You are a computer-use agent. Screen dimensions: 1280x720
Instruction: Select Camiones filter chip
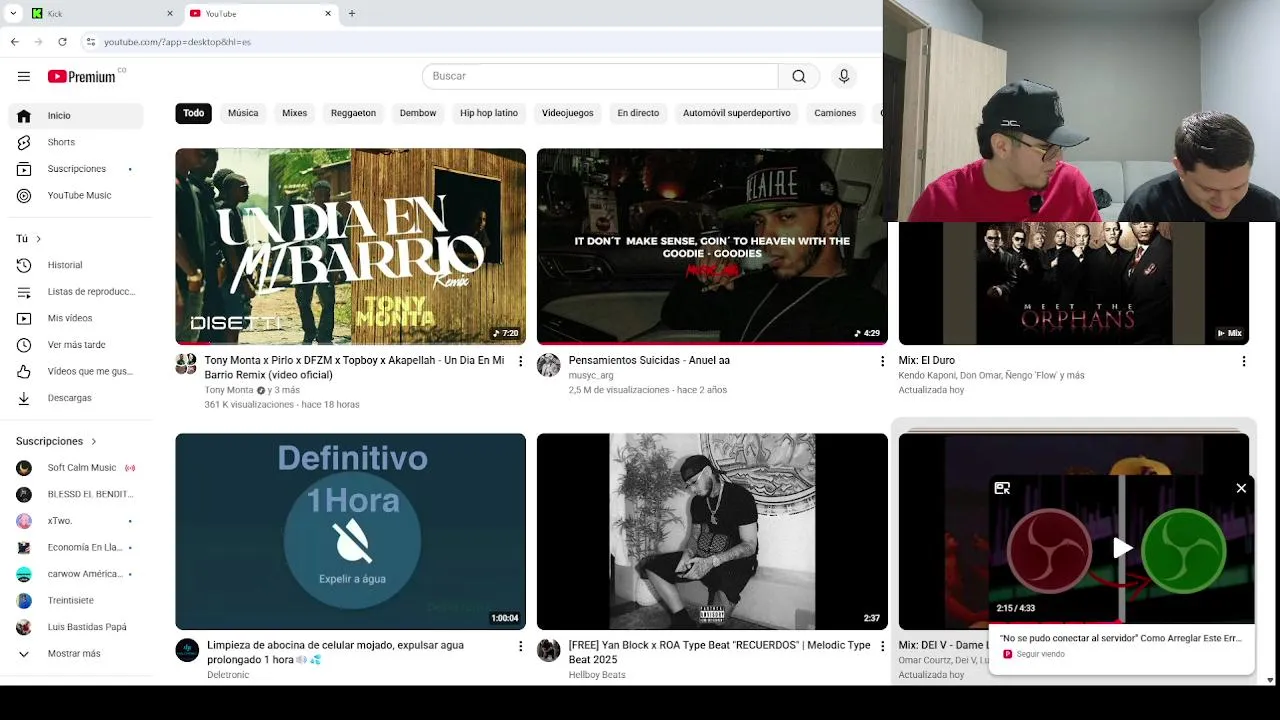pyautogui.click(x=835, y=113)
